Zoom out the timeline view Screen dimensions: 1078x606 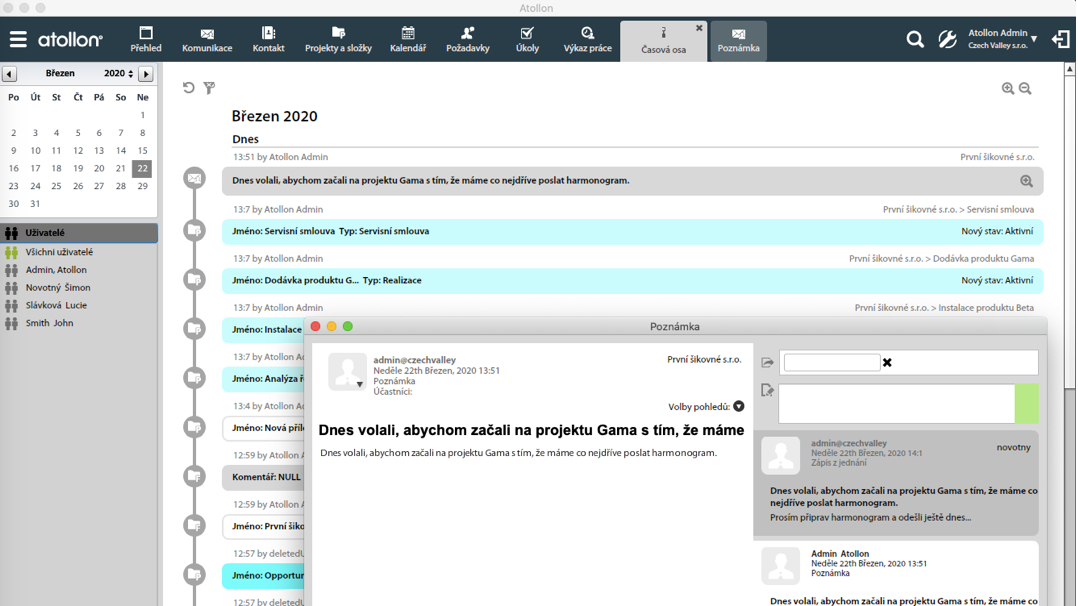(1025, 89)
